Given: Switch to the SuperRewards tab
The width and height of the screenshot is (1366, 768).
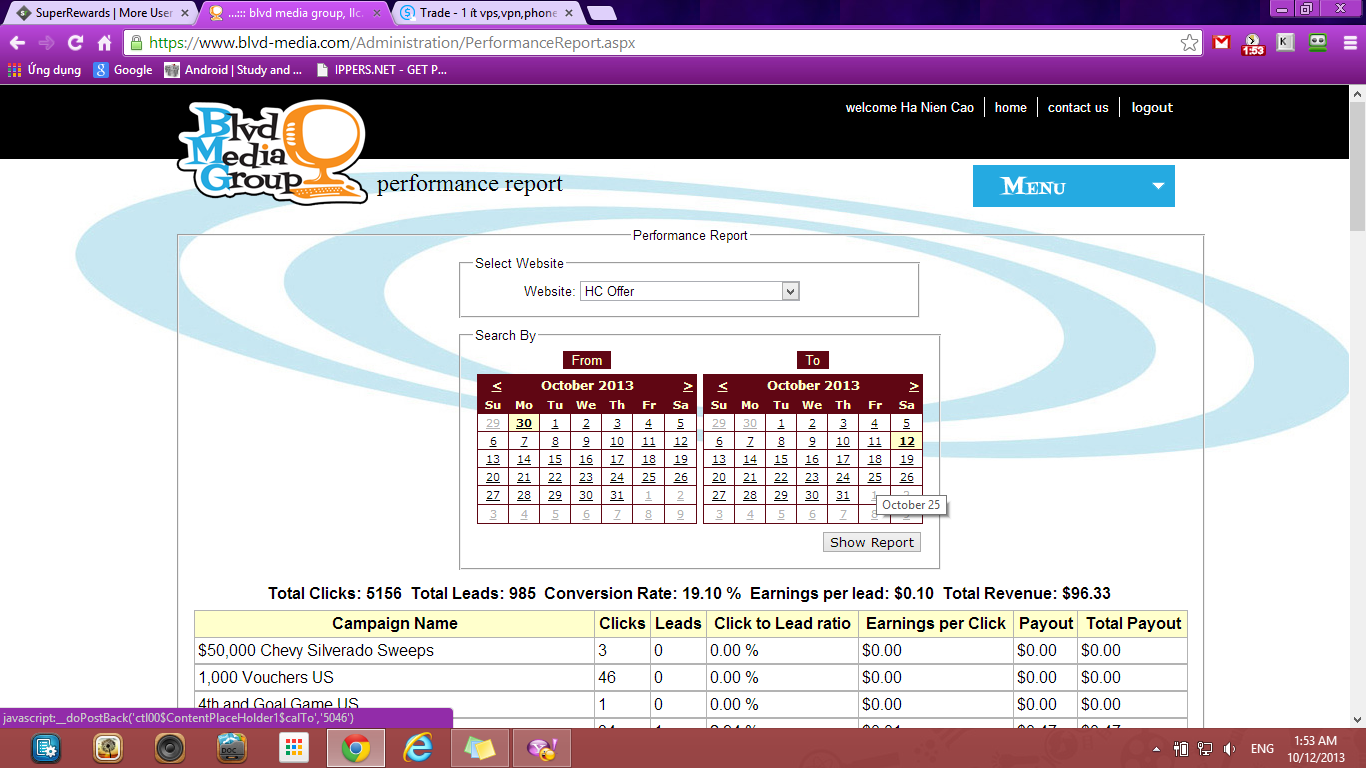Looking at the screenshot, I should 103,13.
